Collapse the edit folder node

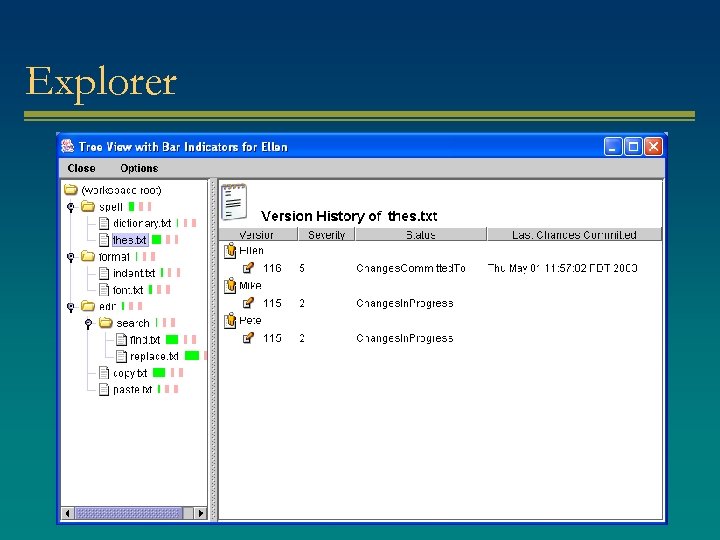(x=71, y=306)
